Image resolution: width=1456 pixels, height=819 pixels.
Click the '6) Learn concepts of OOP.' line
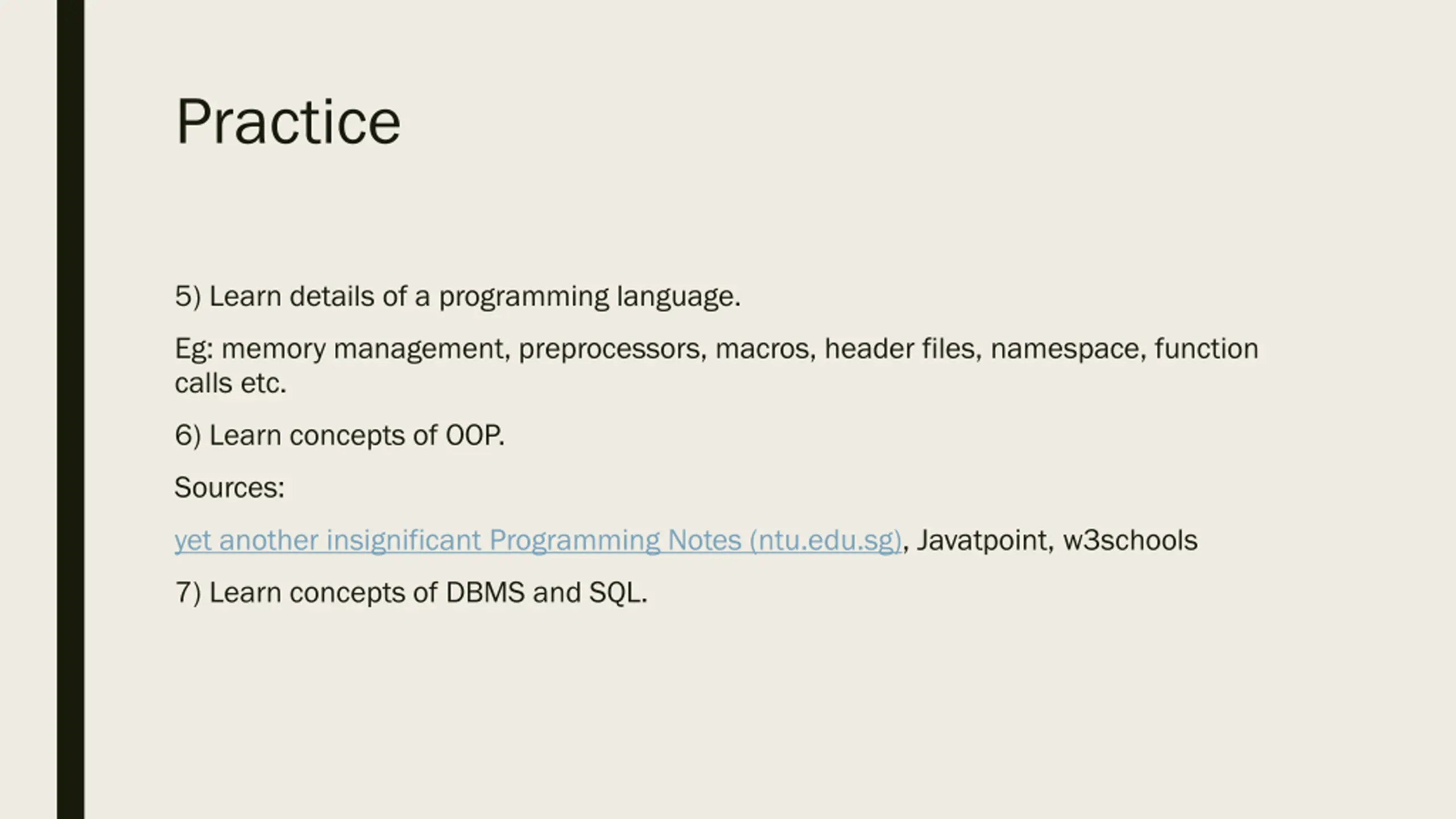(x=340, y=436)
